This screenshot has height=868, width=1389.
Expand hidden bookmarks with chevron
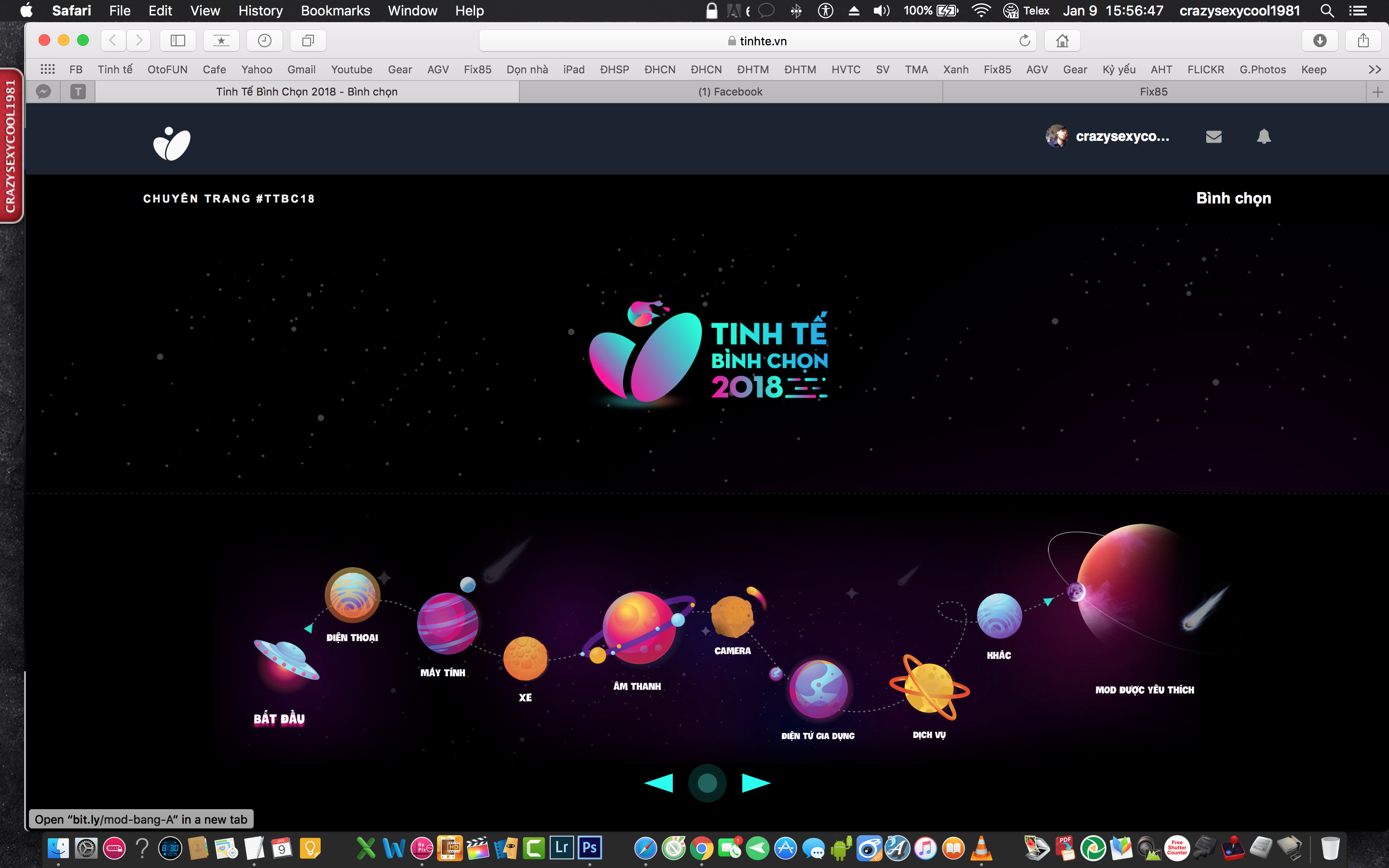(1374, 69)
